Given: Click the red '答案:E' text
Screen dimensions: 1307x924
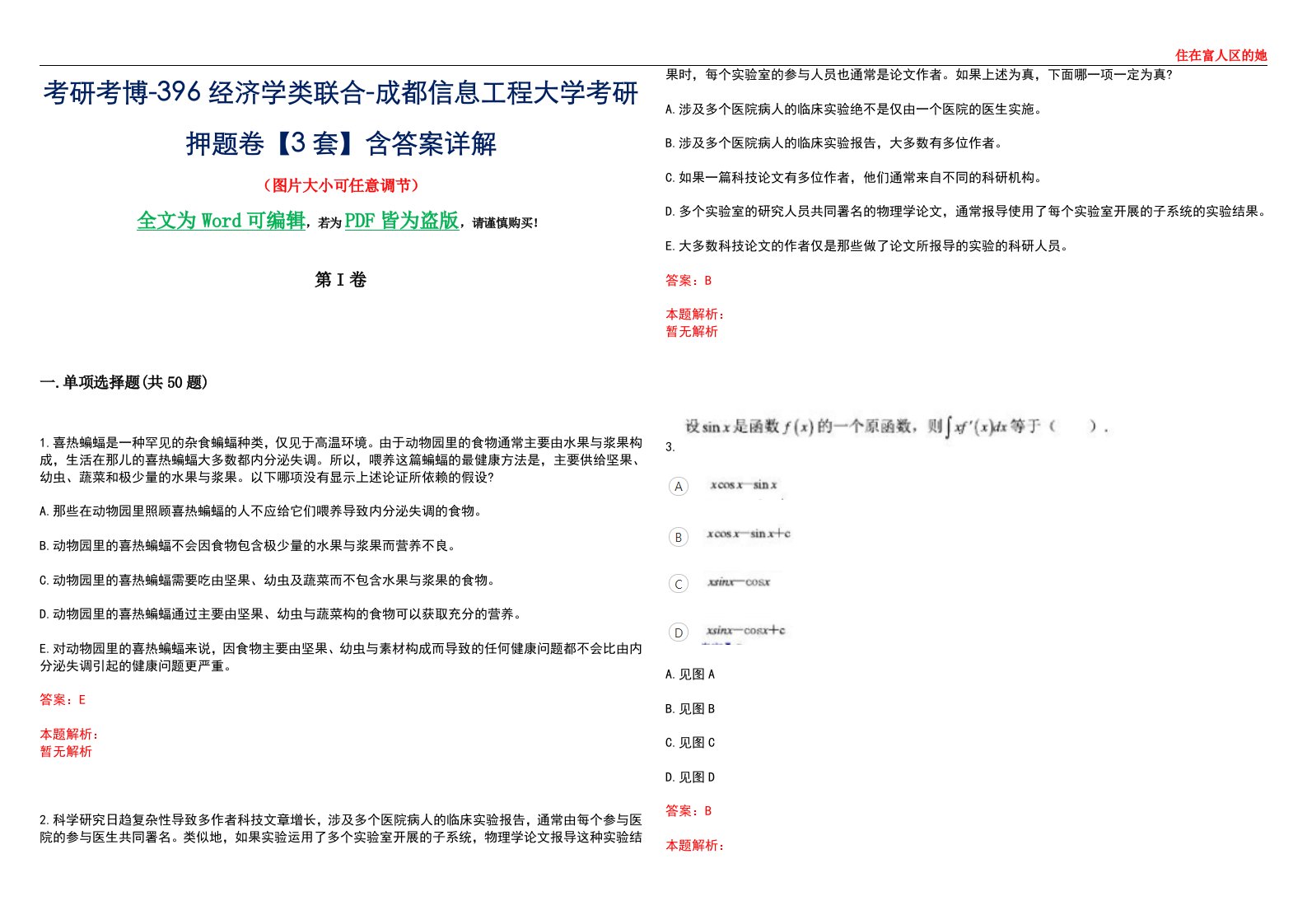Looking at the screenshot, I should pos(63,699).
